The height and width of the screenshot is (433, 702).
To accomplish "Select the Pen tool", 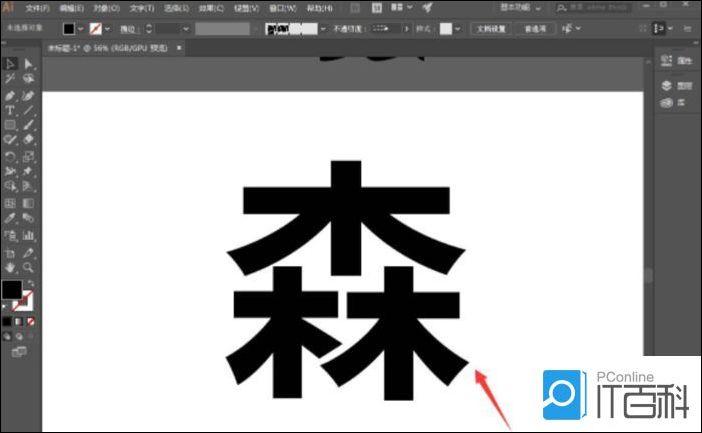I will (x=10, y=95).
